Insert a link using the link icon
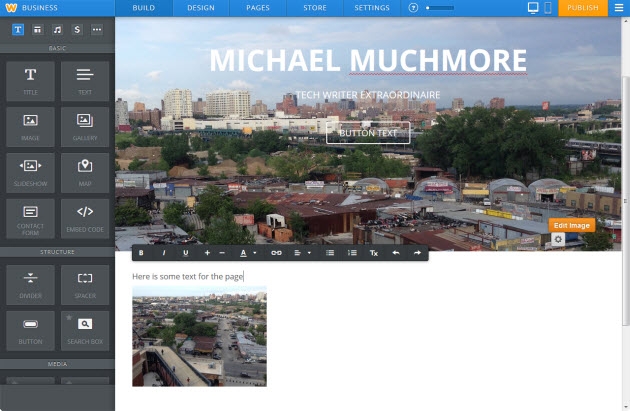This screenshot has height=411, width=630. (276, 253)
